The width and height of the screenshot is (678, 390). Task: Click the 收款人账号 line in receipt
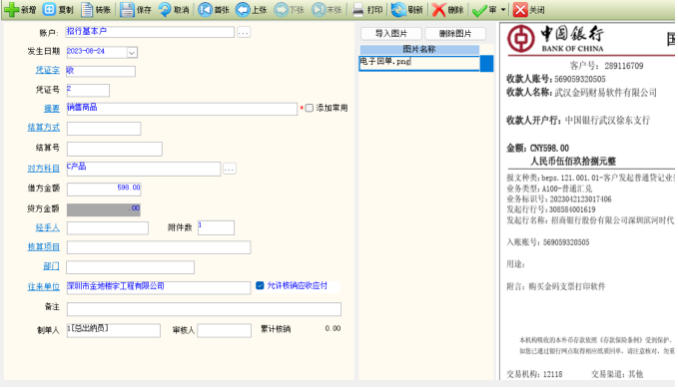[556, 79]
